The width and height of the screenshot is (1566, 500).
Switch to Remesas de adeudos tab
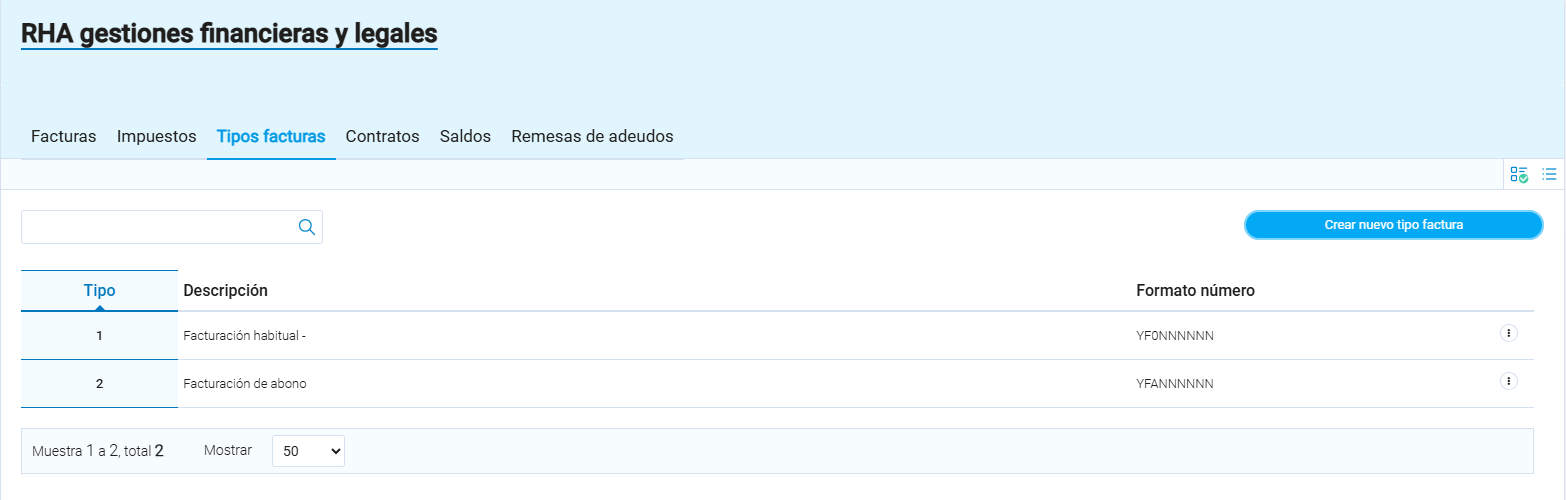[x=592, y=136]
